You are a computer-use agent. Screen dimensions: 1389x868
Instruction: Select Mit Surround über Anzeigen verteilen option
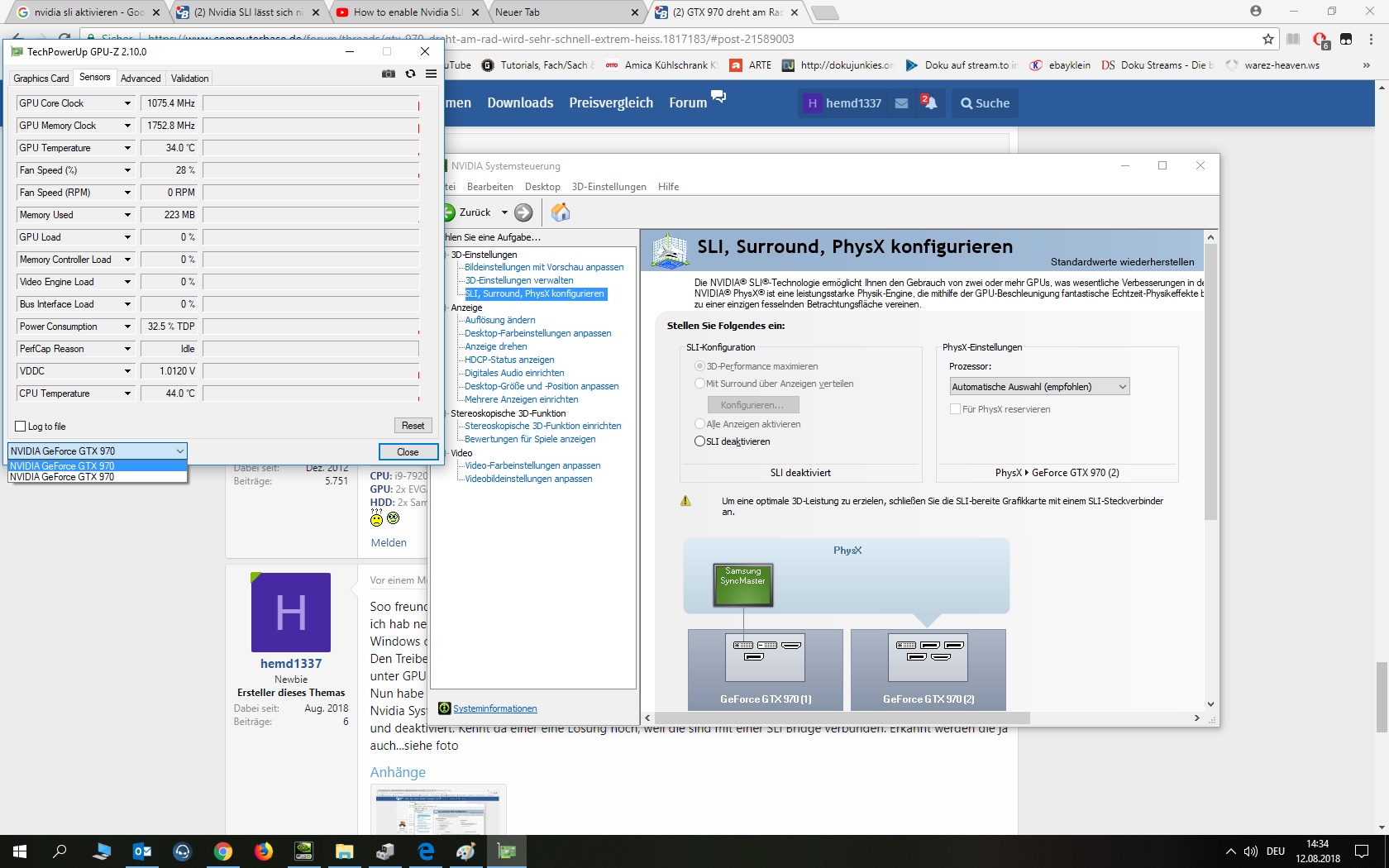(699, 384)
